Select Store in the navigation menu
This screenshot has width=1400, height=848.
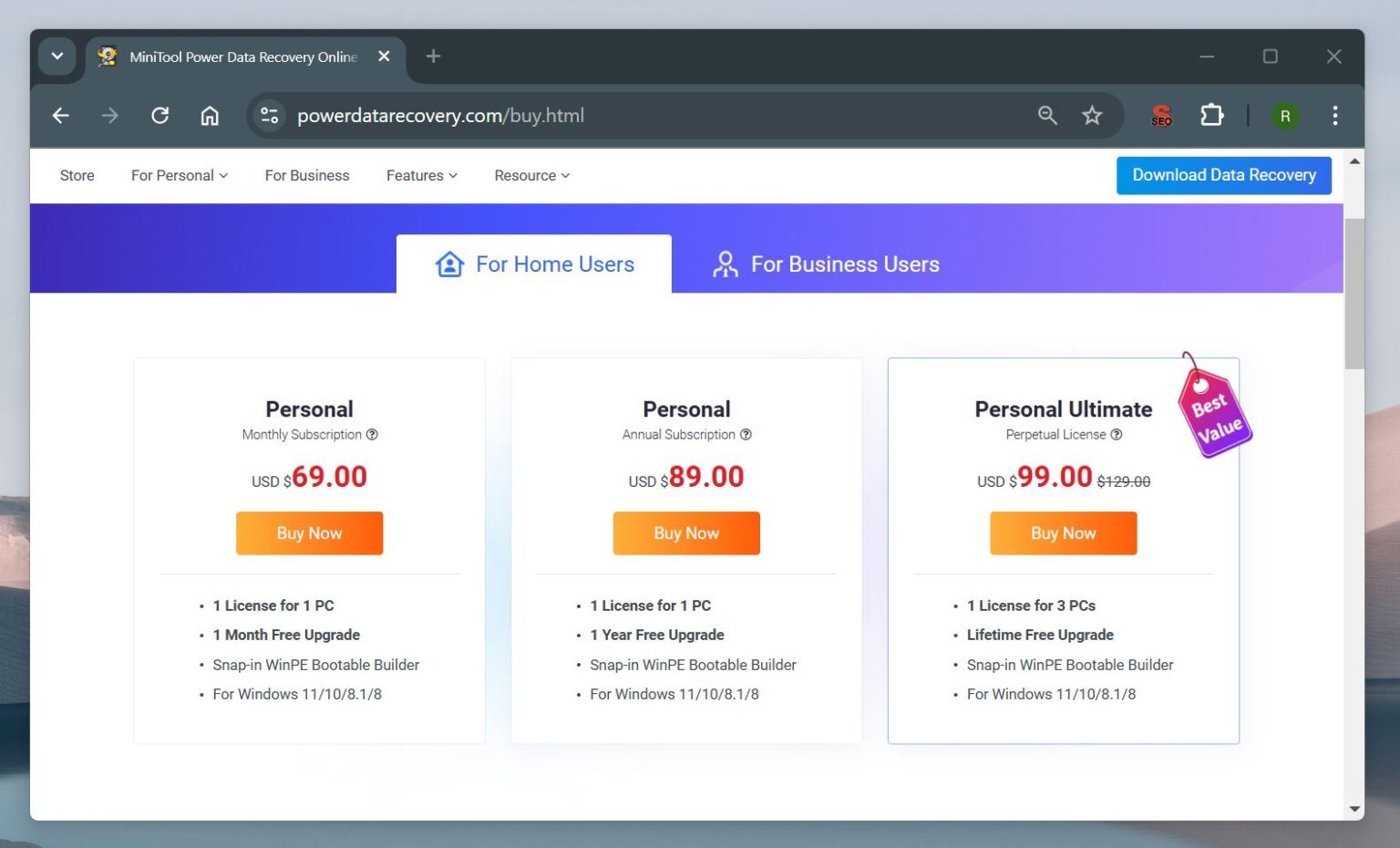pos(77,175)
